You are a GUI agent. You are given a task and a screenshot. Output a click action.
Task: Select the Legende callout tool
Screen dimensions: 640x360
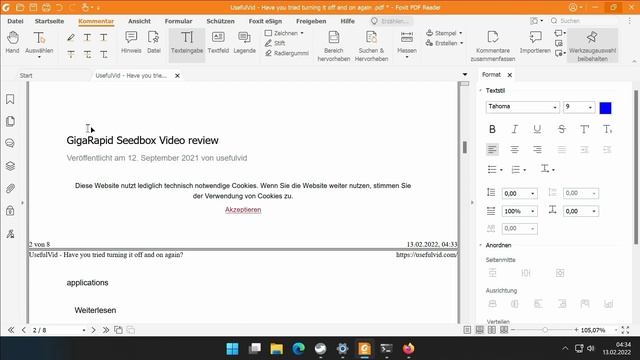pyautogui.click(x=244, y=43)
